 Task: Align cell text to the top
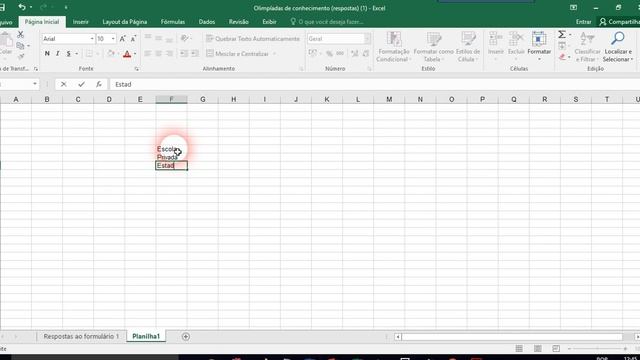pyautogui.click(x=148, y=38)
